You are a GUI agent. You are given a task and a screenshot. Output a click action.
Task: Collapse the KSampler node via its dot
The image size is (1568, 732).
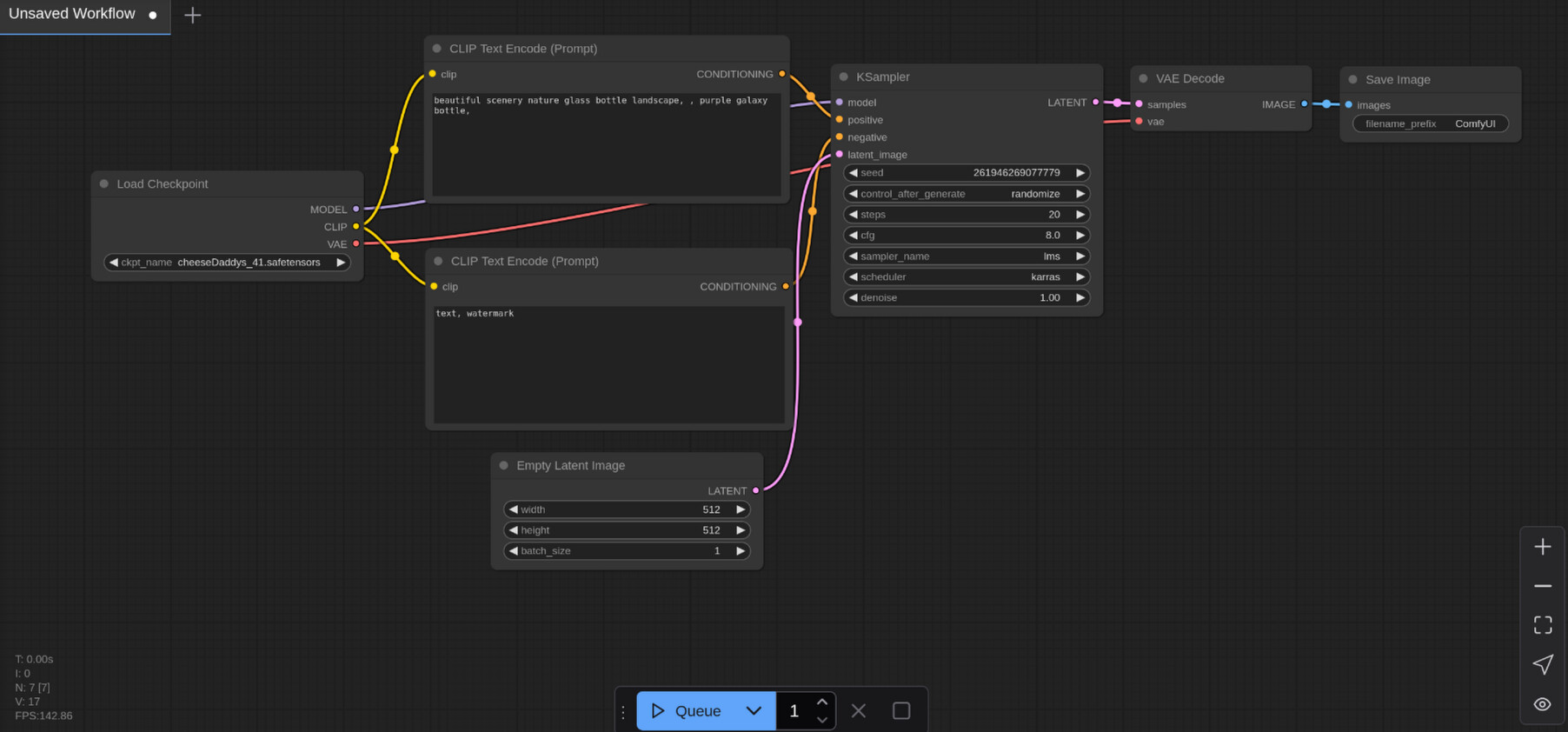[x=843, y=77]
